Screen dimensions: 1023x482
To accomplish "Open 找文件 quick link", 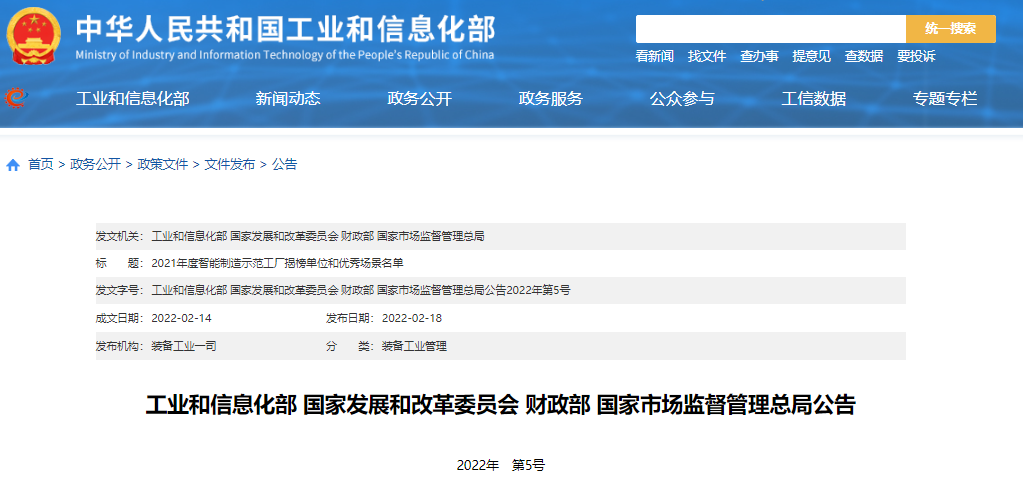I will [x=707, y=56].
